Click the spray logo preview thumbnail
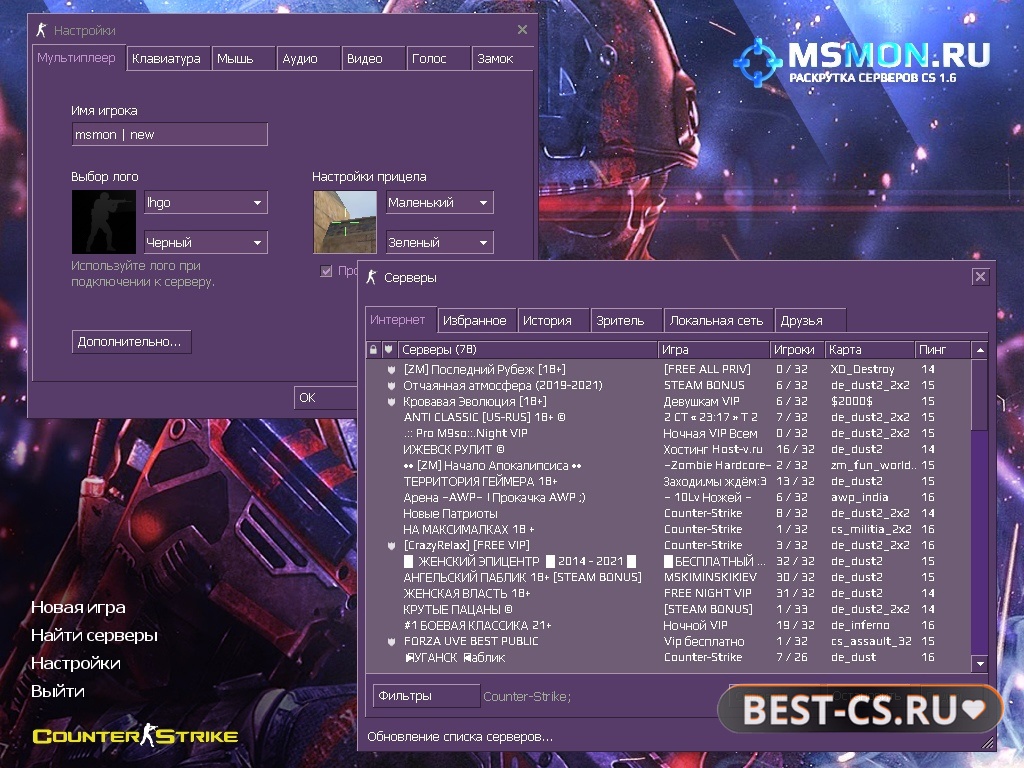The image size is (1024, 768). tap(104, 222)
